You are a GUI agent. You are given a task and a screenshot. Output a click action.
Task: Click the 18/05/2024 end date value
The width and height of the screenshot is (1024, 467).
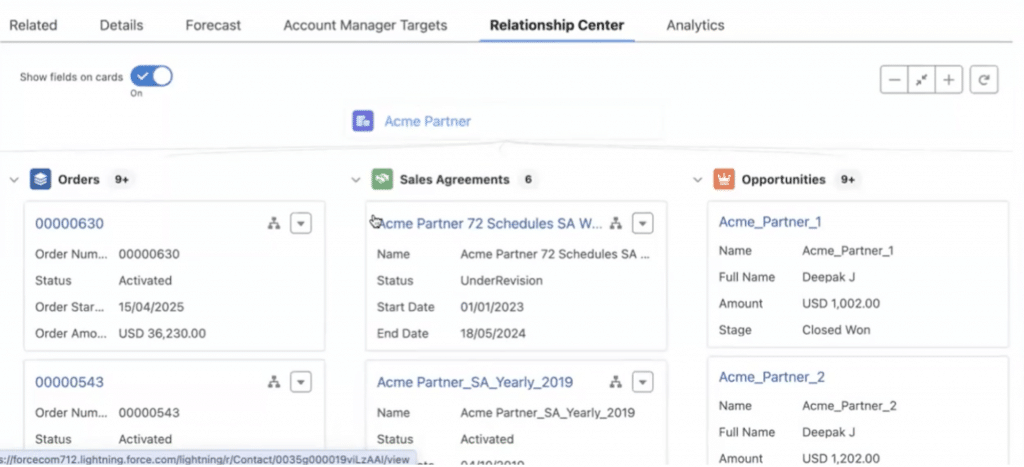tap(492, 334)
